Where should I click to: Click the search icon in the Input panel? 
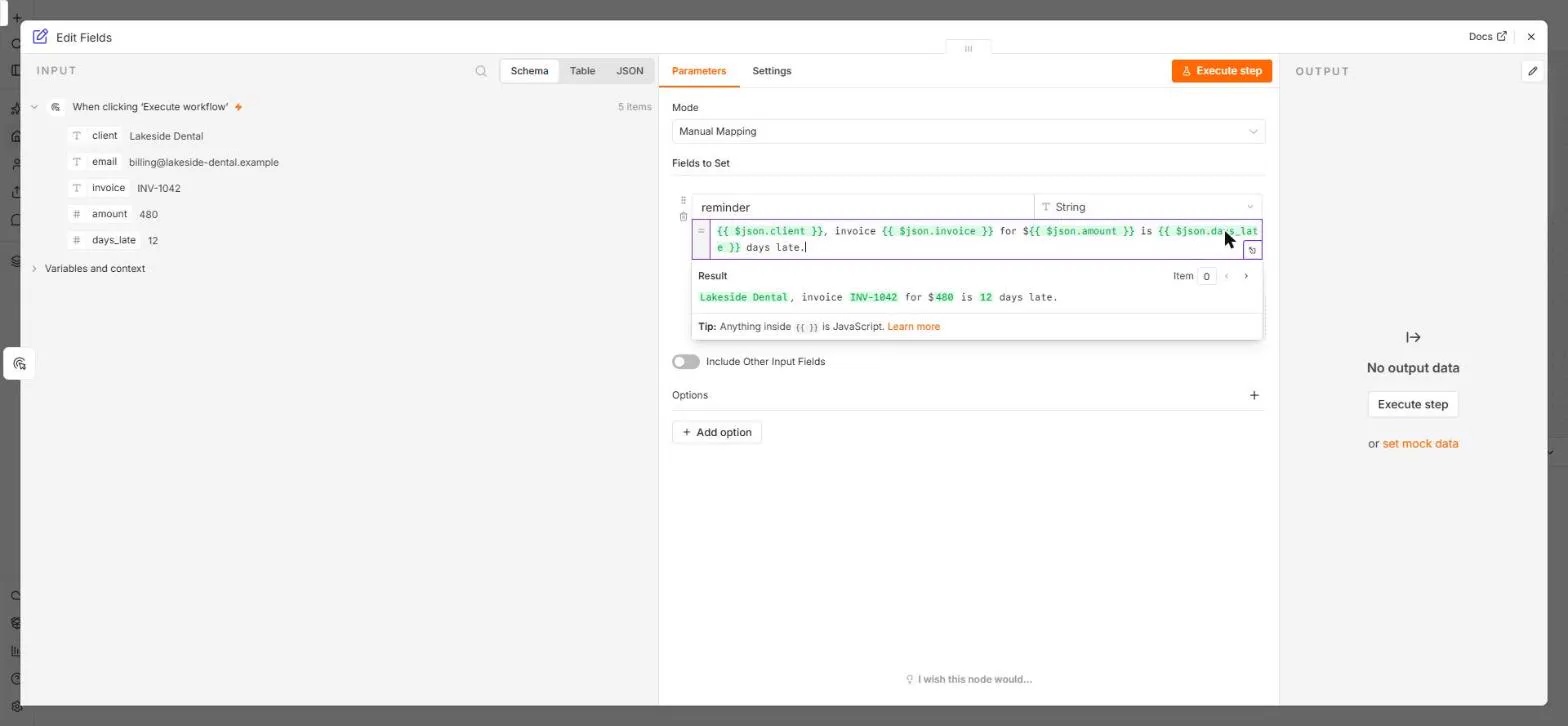[x=481, y=71]
